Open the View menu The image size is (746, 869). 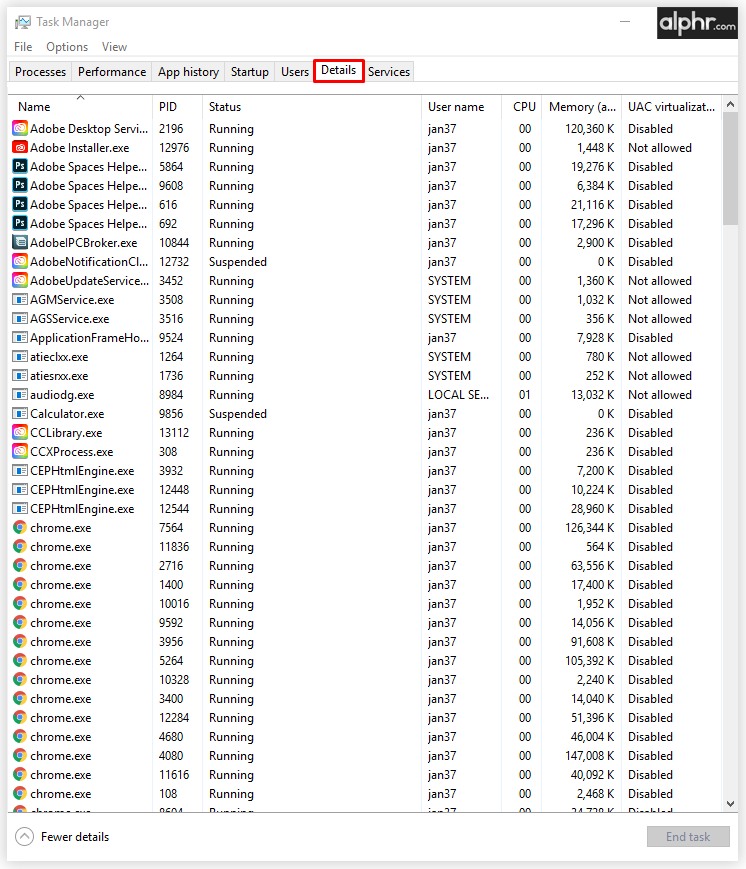[x=114, y=47]
